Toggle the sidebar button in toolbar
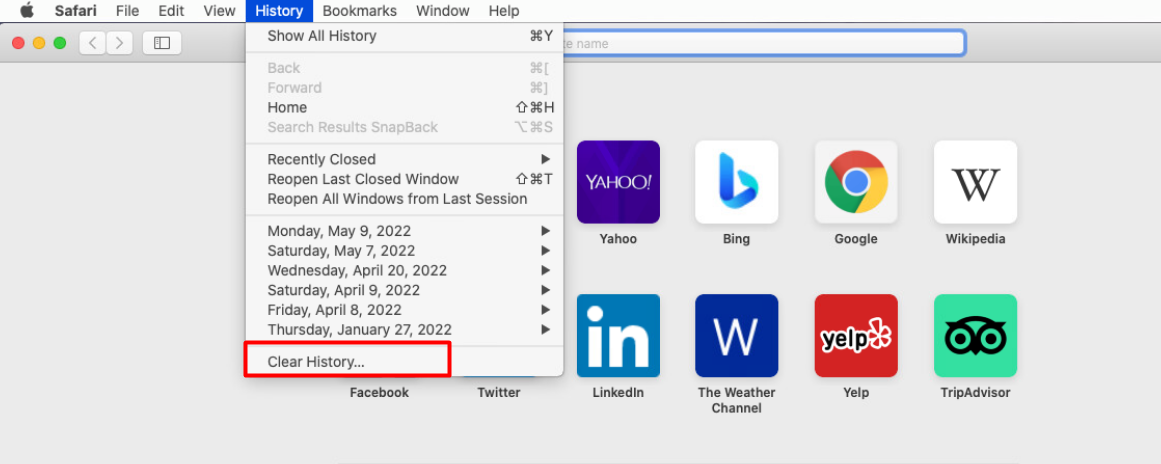 pos(162,43)
